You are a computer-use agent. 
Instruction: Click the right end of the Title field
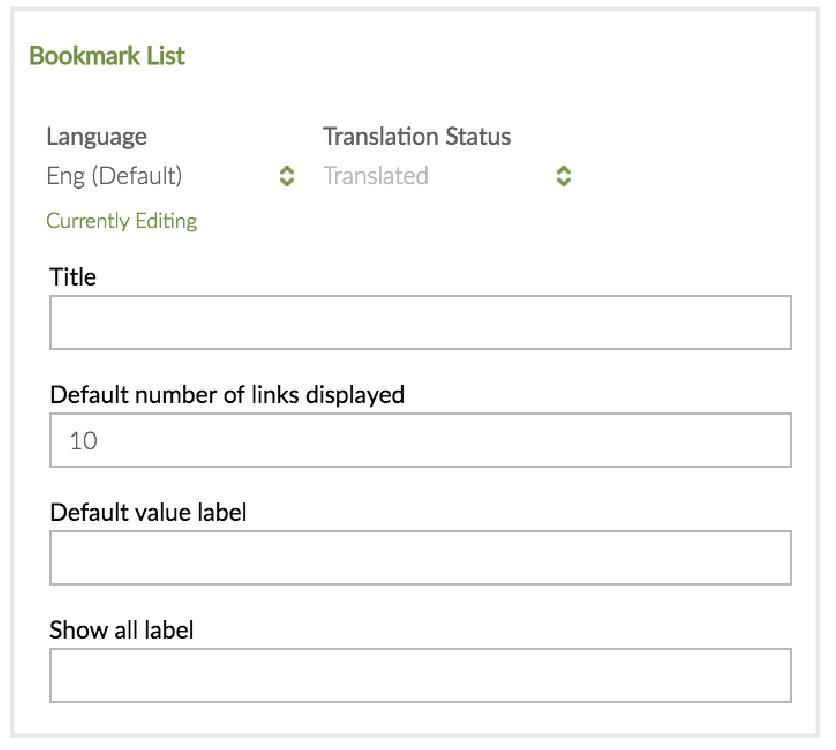[770, 322]
